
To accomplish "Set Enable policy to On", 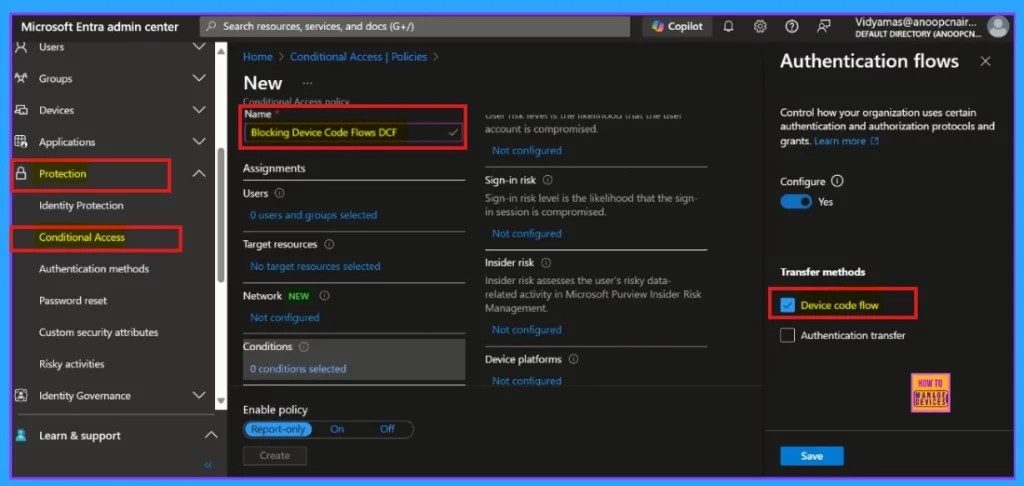I will click(337, 429).
